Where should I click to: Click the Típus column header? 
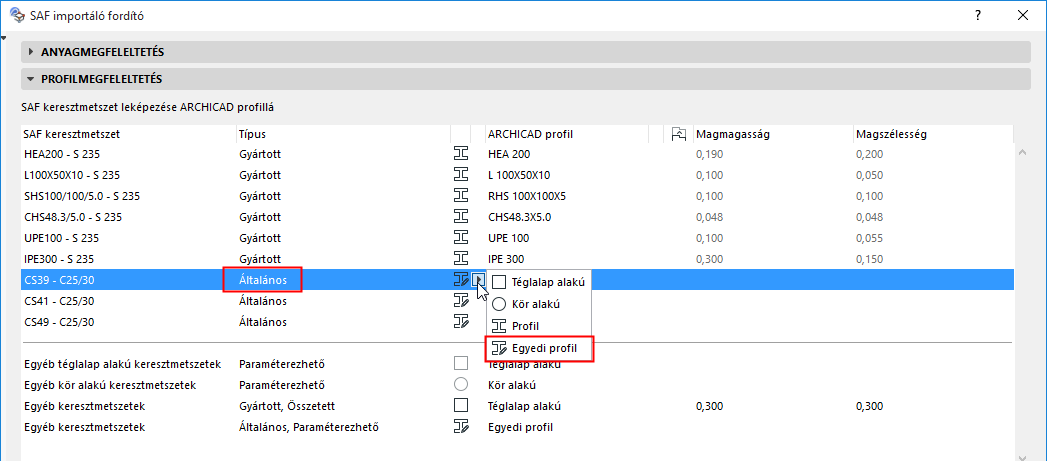coord(343,134)
